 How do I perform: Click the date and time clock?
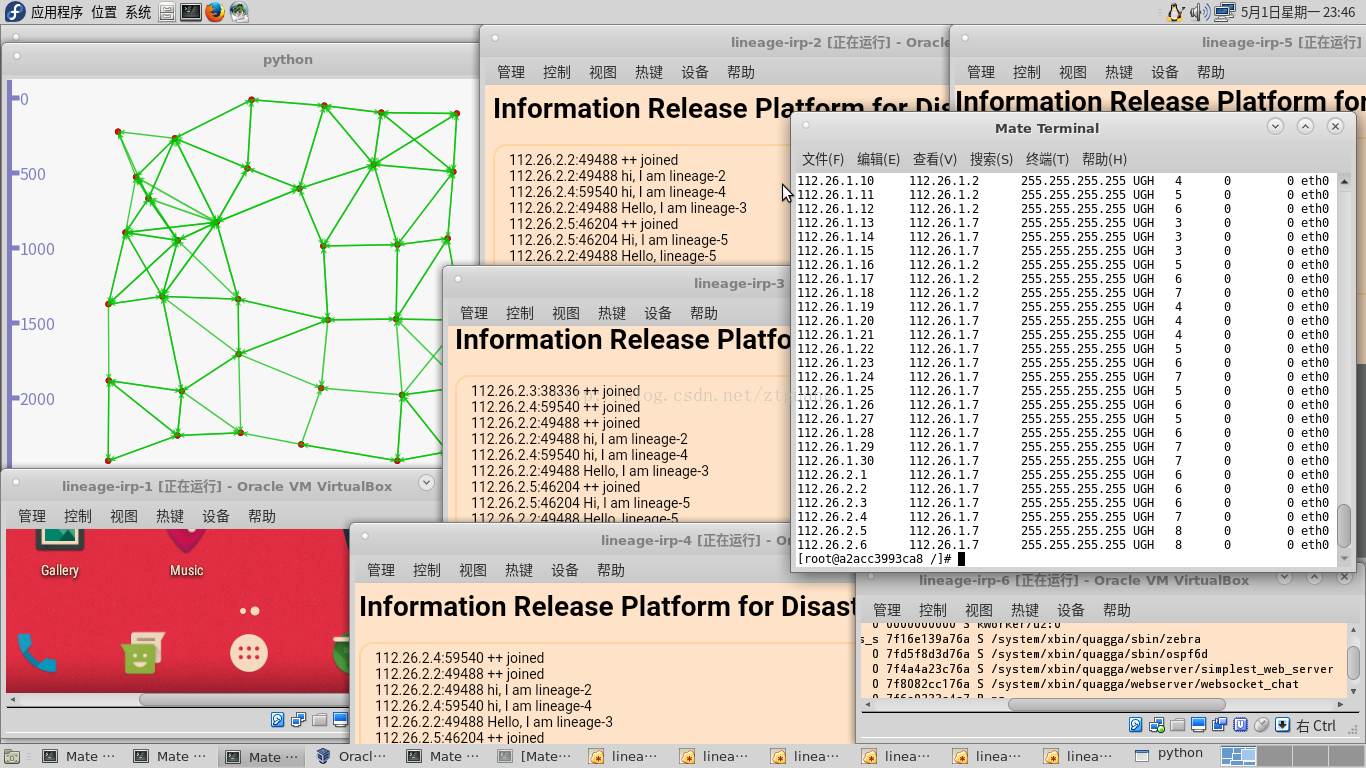pyautogui.click(x=1298, y=12)
